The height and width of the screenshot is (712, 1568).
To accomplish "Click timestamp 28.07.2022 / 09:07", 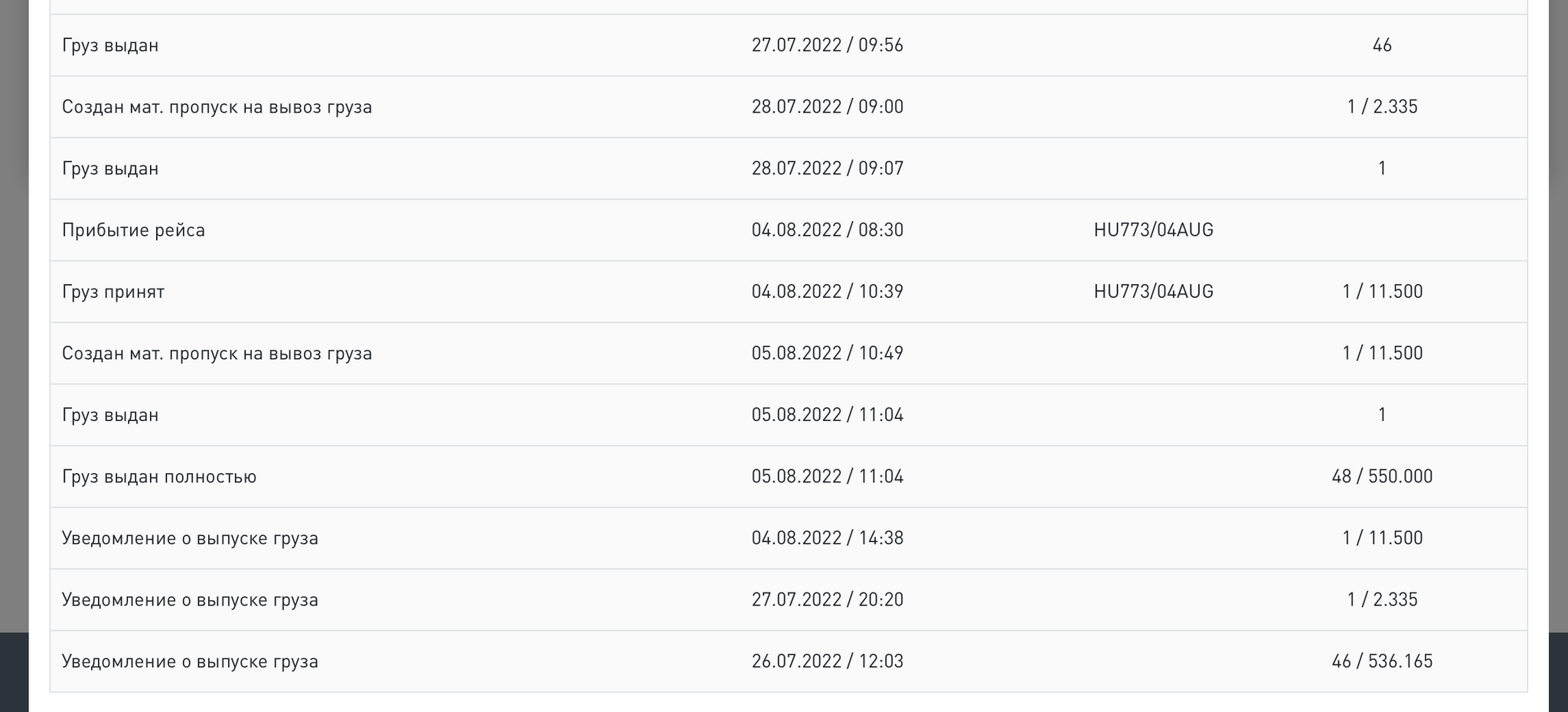I will pos(827,168).
